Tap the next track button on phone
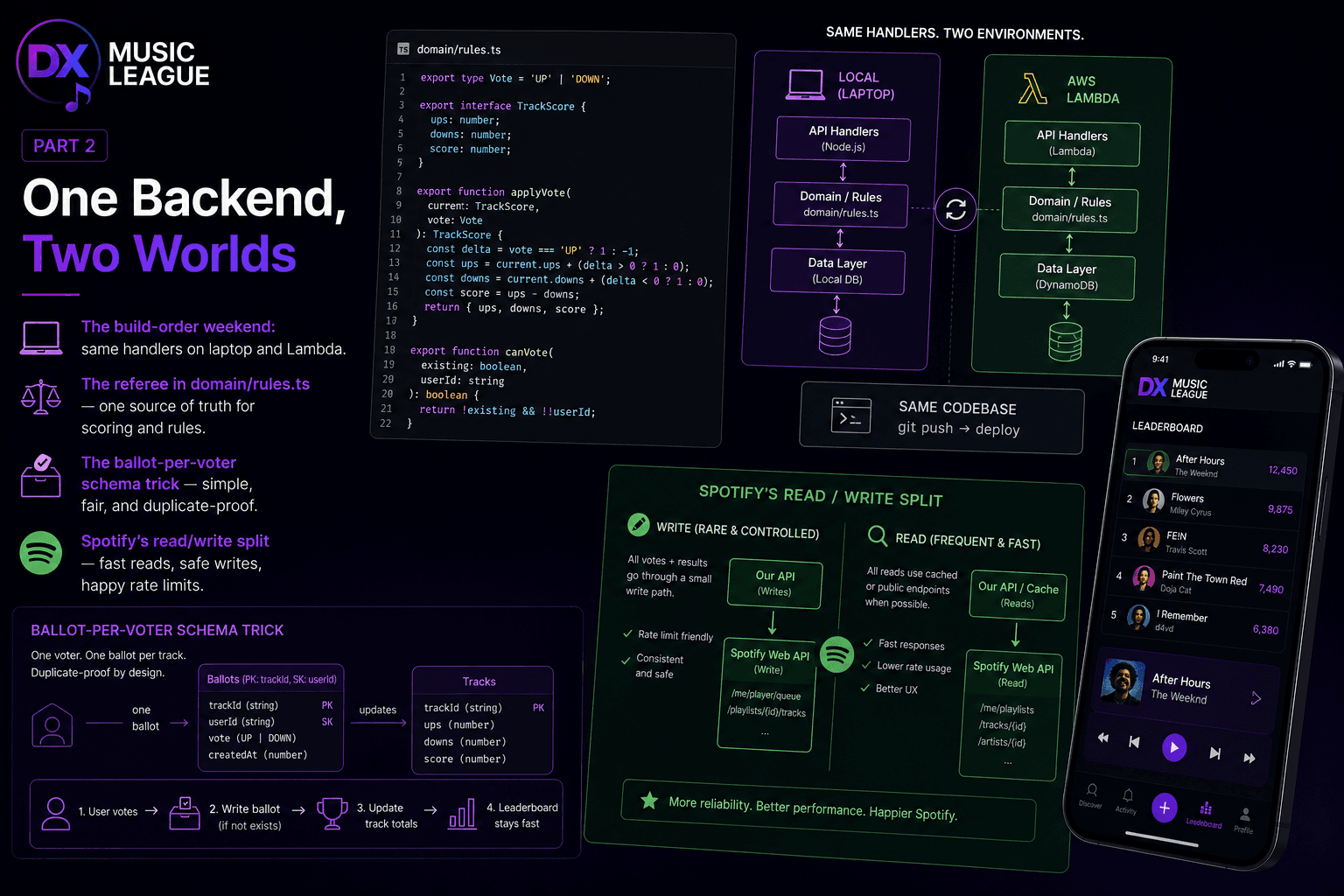1344x896 pixels. coord(1214,753)
